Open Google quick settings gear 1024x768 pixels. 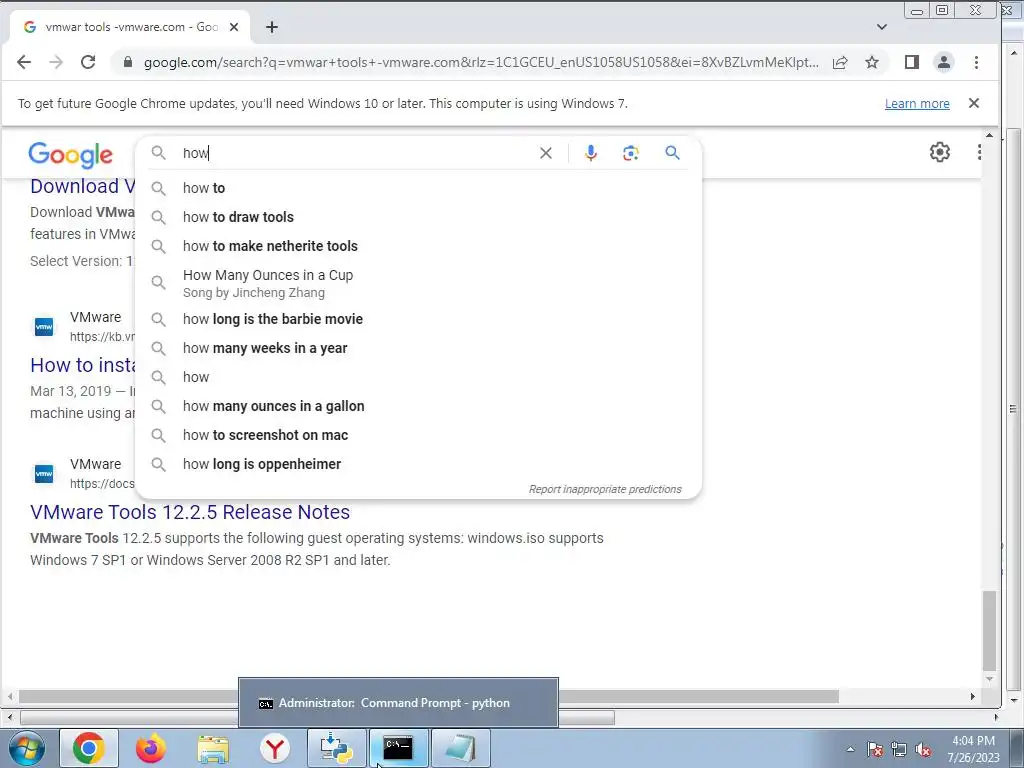pyautogui.click(x=940, y=152)
